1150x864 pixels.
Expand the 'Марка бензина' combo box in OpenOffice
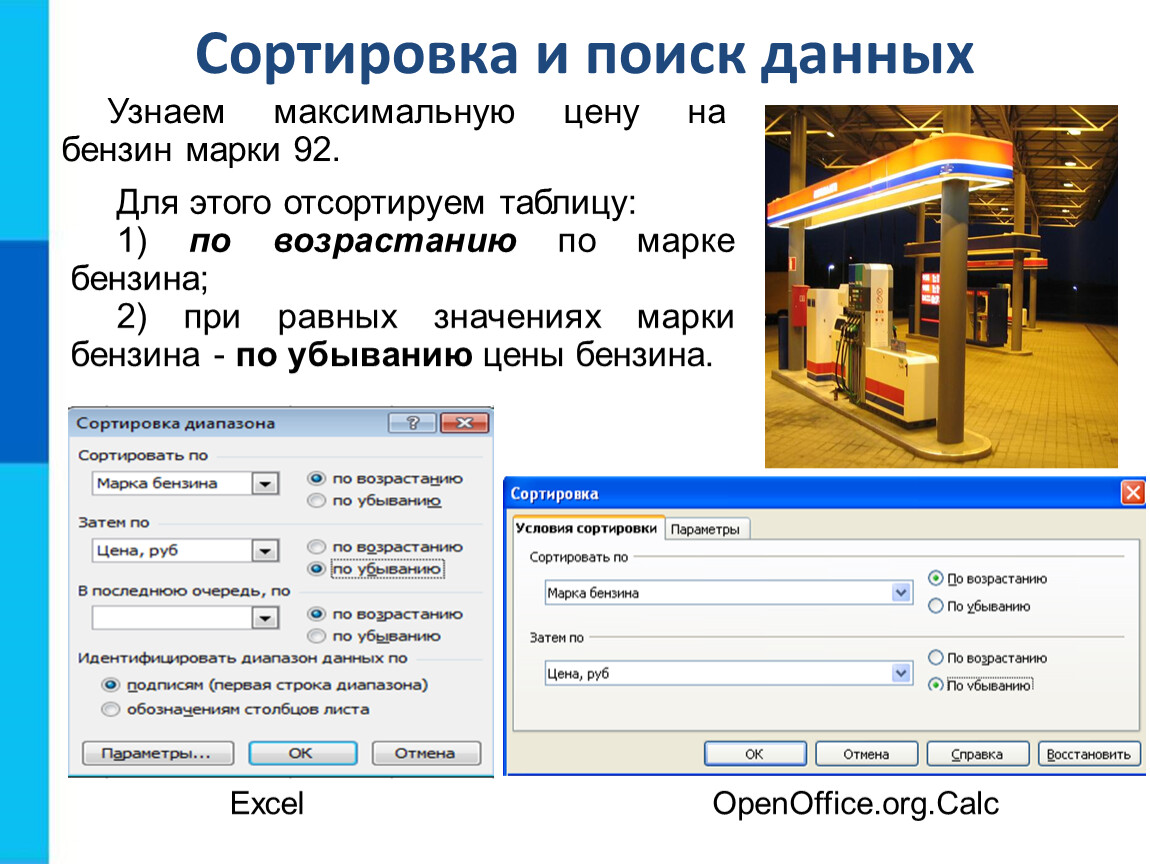[901, 593]
